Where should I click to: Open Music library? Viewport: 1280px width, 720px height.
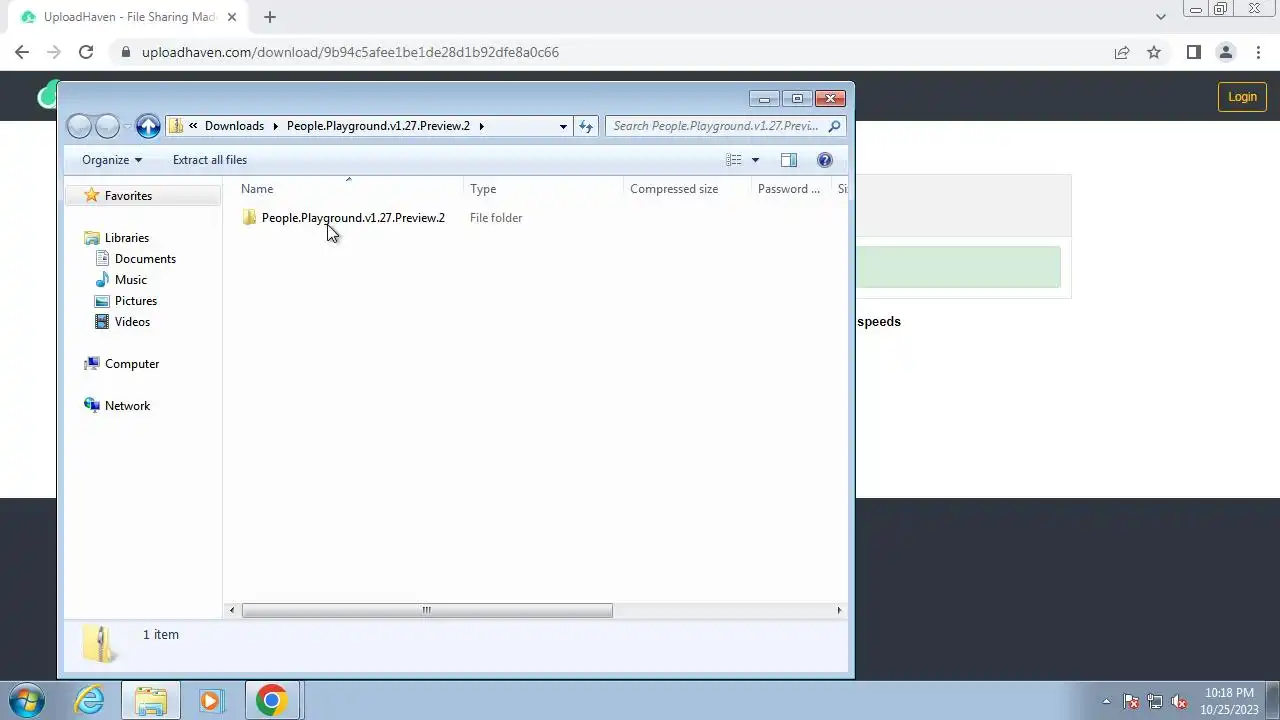pos(130,280)
